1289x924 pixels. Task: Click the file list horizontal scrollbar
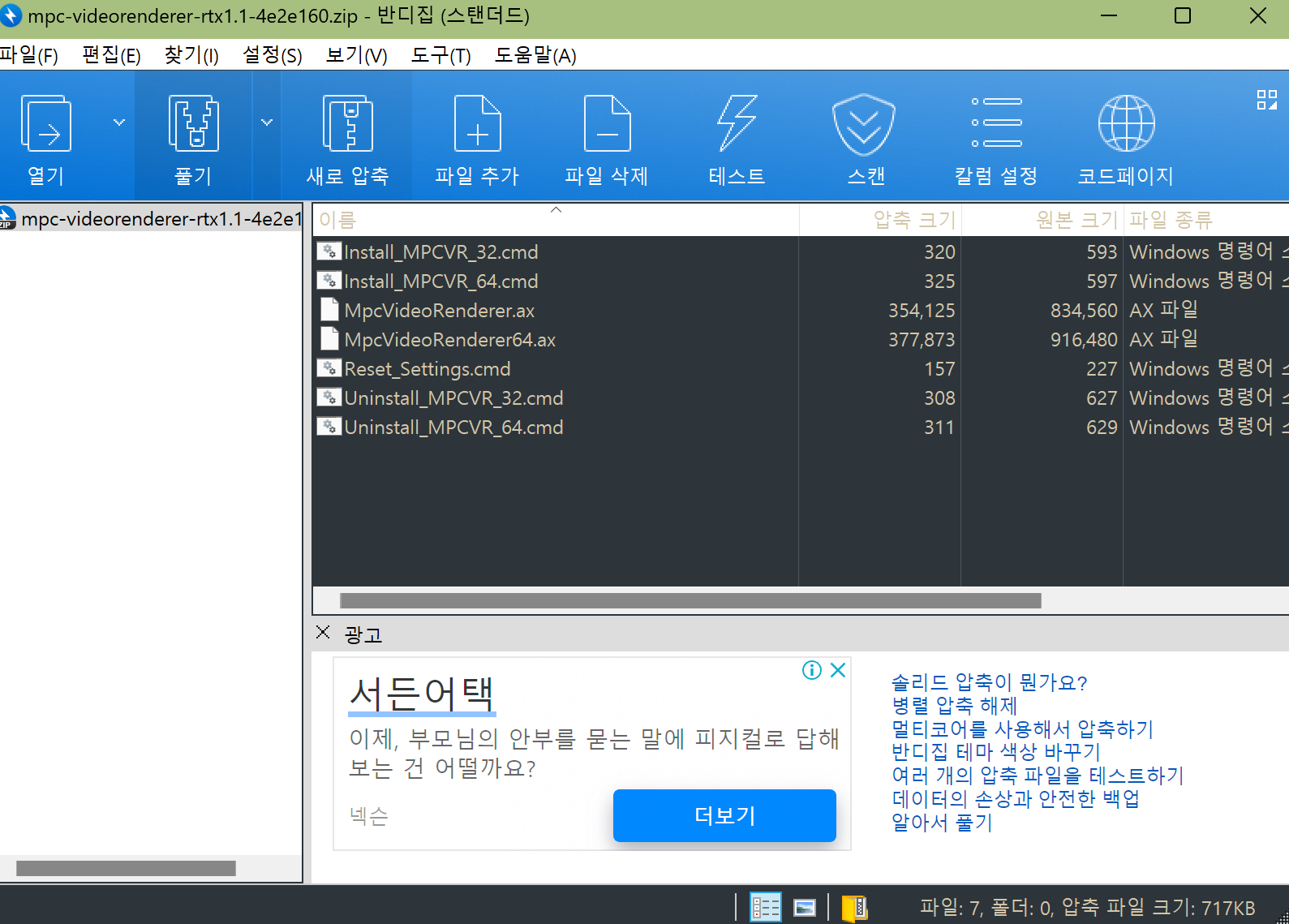point(690,600)
